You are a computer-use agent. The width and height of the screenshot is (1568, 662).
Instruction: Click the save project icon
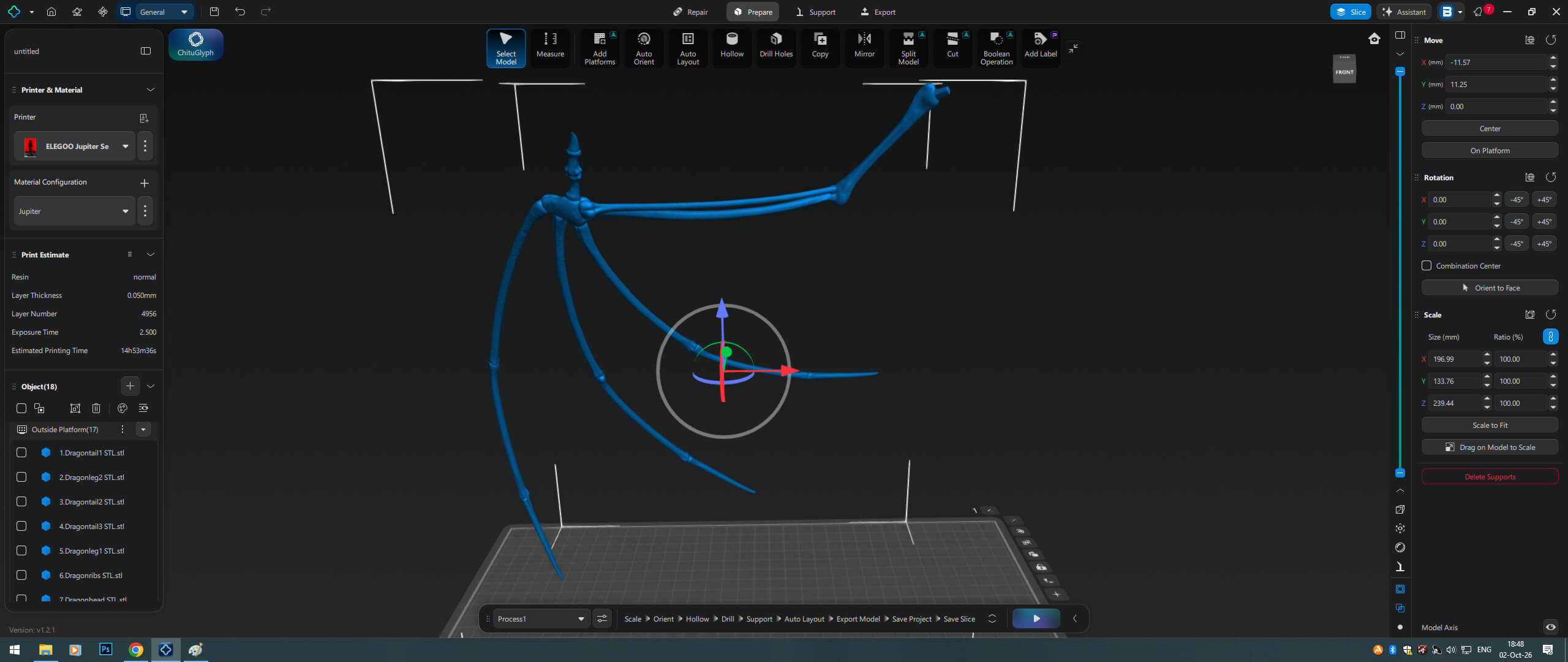click(214, 12)
